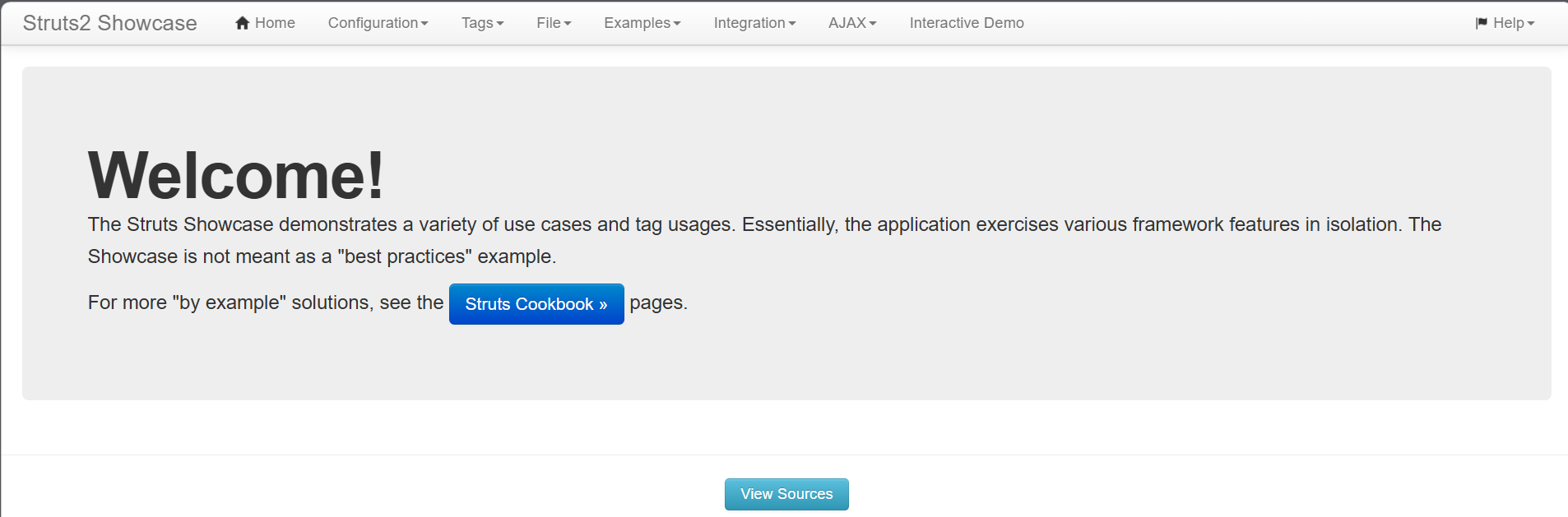
Task: Click the caret arrow next to Tags
Action: (500, 24)
